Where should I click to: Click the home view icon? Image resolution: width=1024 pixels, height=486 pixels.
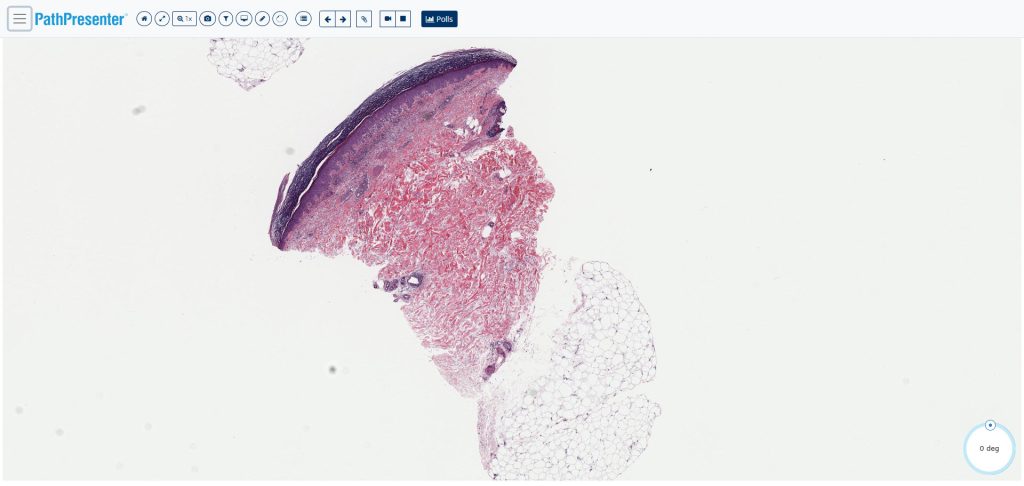tap(144, 19)
